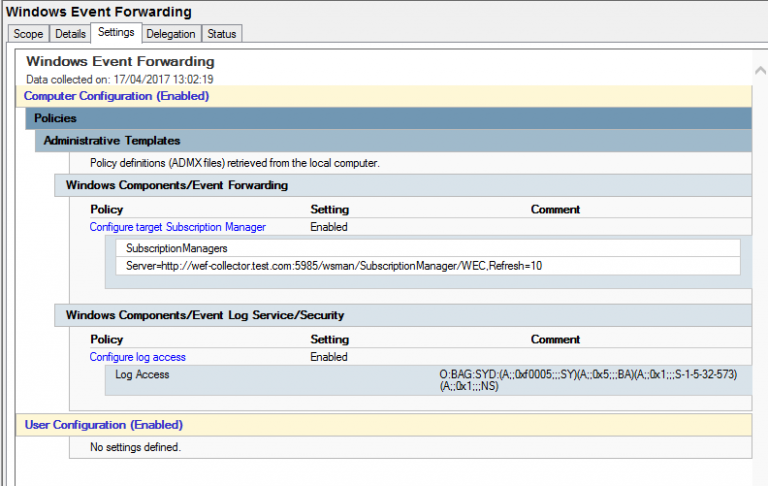Open Configure target Subscription Manager policy link

[x=177, y=227]
